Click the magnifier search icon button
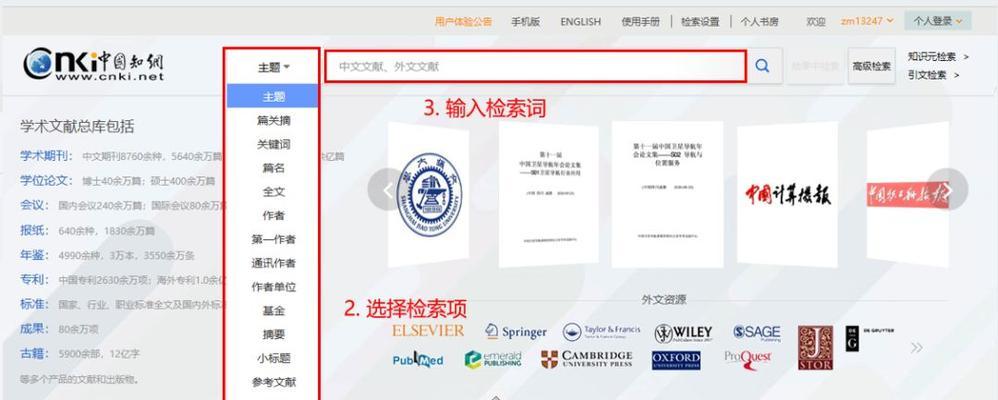998x400 pixels. click(x=763, y=66)
